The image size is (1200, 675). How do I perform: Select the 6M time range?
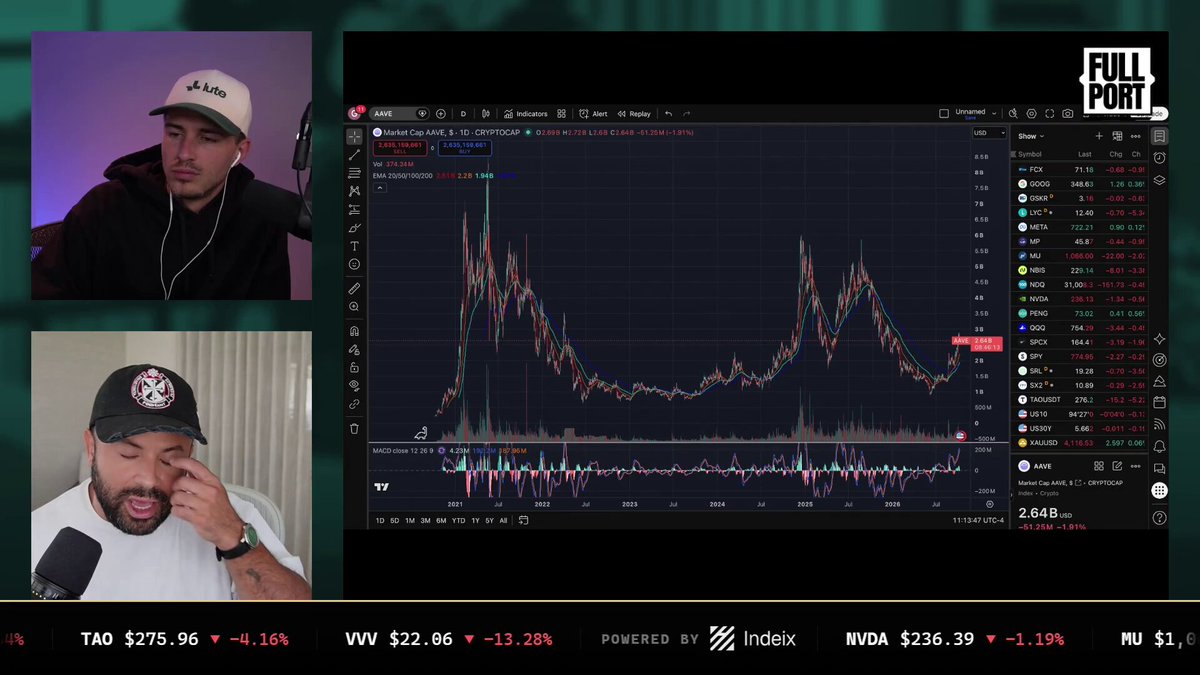tap(441, 521)
